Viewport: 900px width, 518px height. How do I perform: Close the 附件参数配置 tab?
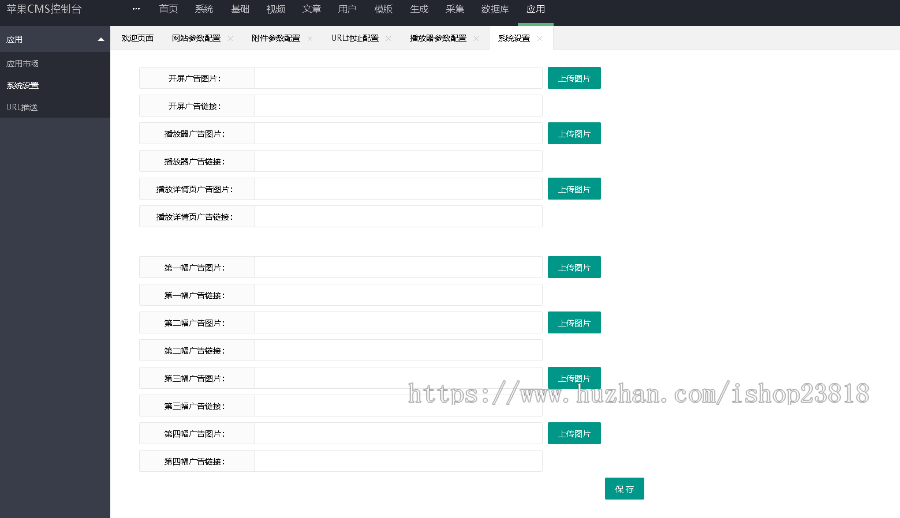pyautogui.click(x=310, y=38)
